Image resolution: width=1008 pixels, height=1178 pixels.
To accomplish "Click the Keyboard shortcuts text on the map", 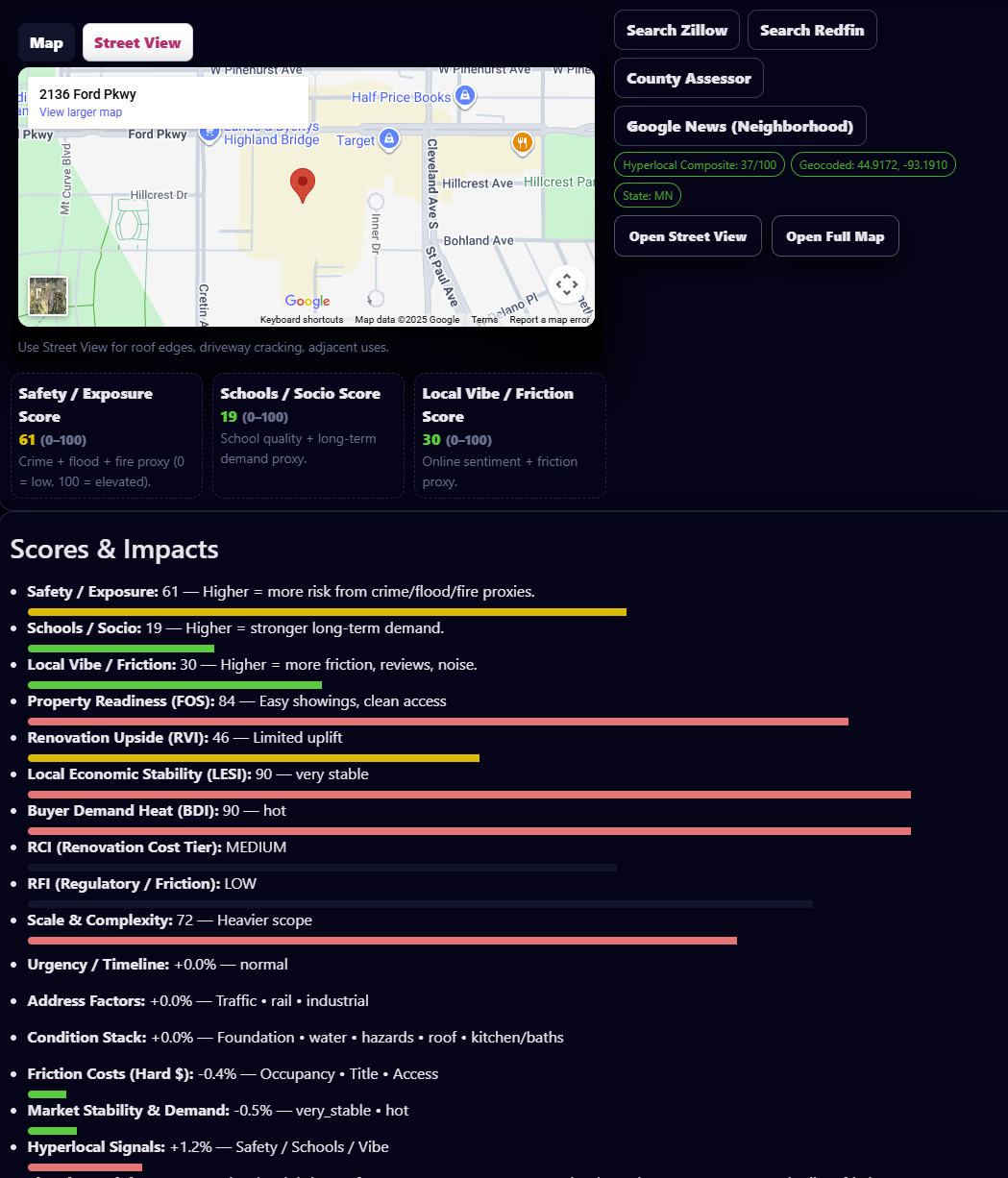I will click(x=301, y=319).
